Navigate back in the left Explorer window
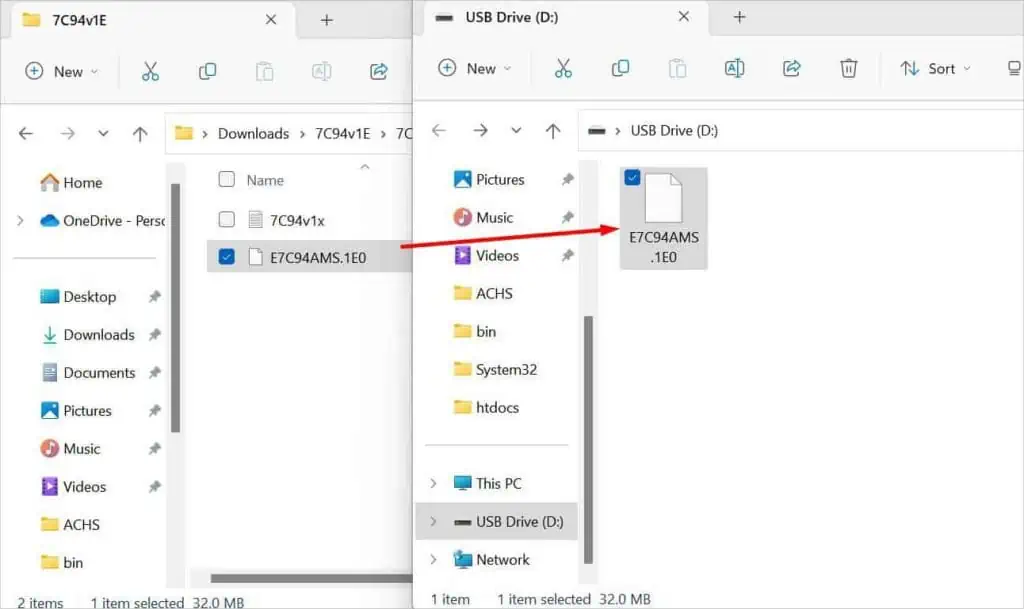This screenshot has width=1024, height=609. 25,133
